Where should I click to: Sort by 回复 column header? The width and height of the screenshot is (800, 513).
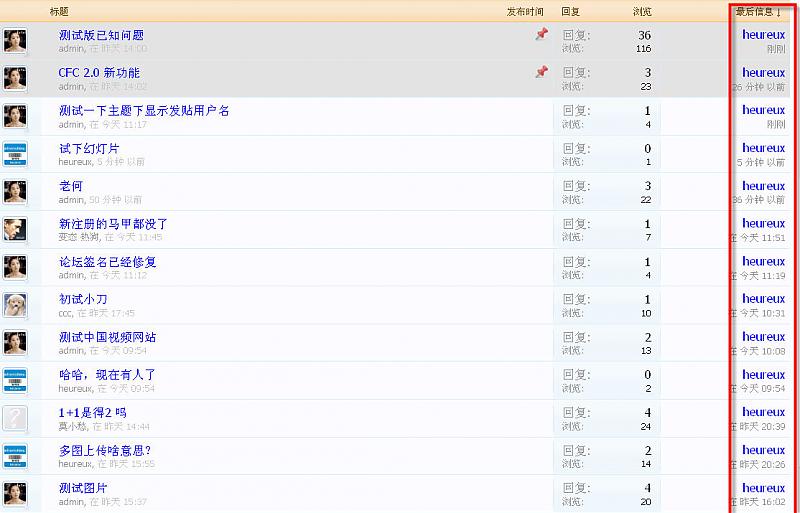[x=570, y=12]
